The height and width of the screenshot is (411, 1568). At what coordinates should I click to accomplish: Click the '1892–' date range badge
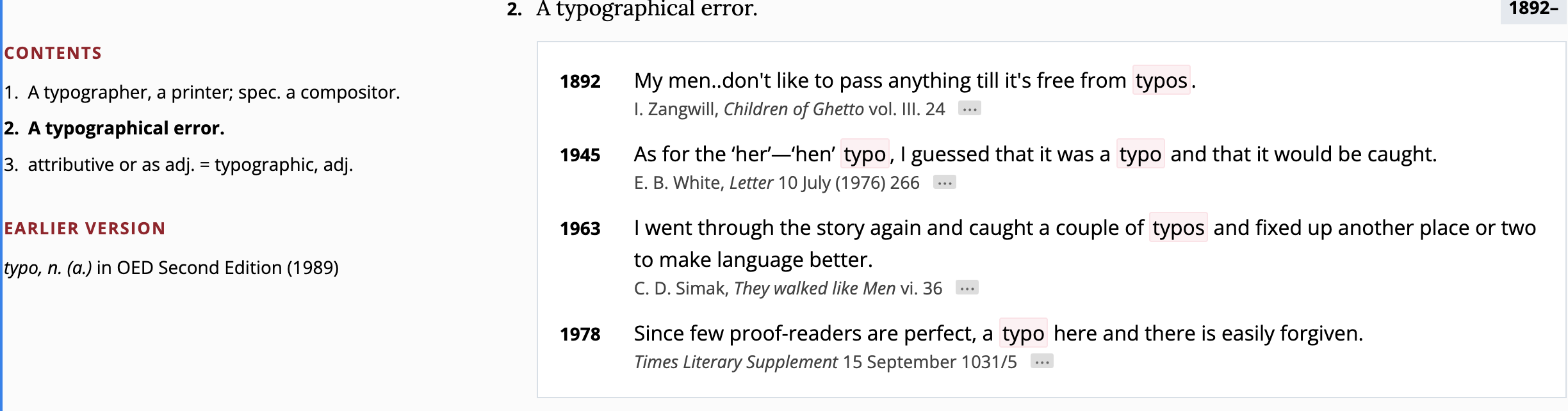[1533, 9]
